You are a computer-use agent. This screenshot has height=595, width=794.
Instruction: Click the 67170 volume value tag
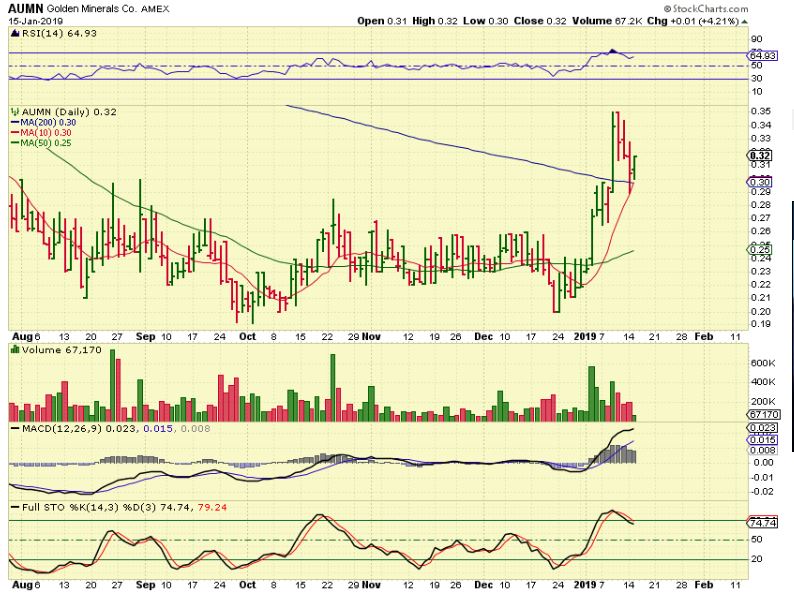click(x=763, y=413)
